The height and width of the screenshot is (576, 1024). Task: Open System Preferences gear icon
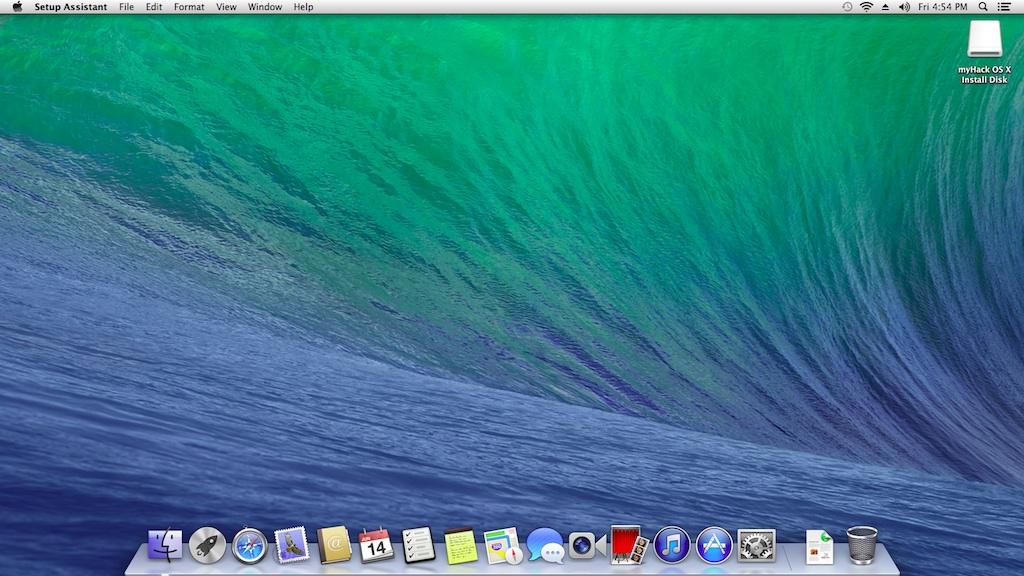click(757, 545)
